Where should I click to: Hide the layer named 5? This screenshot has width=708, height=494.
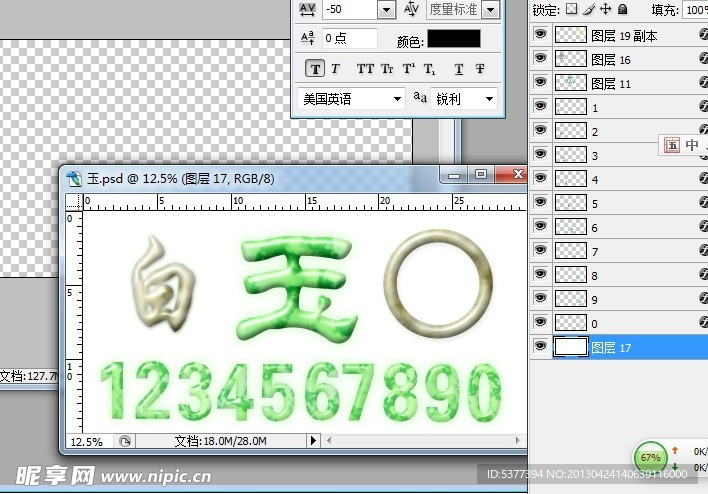[x=541, y=203]
